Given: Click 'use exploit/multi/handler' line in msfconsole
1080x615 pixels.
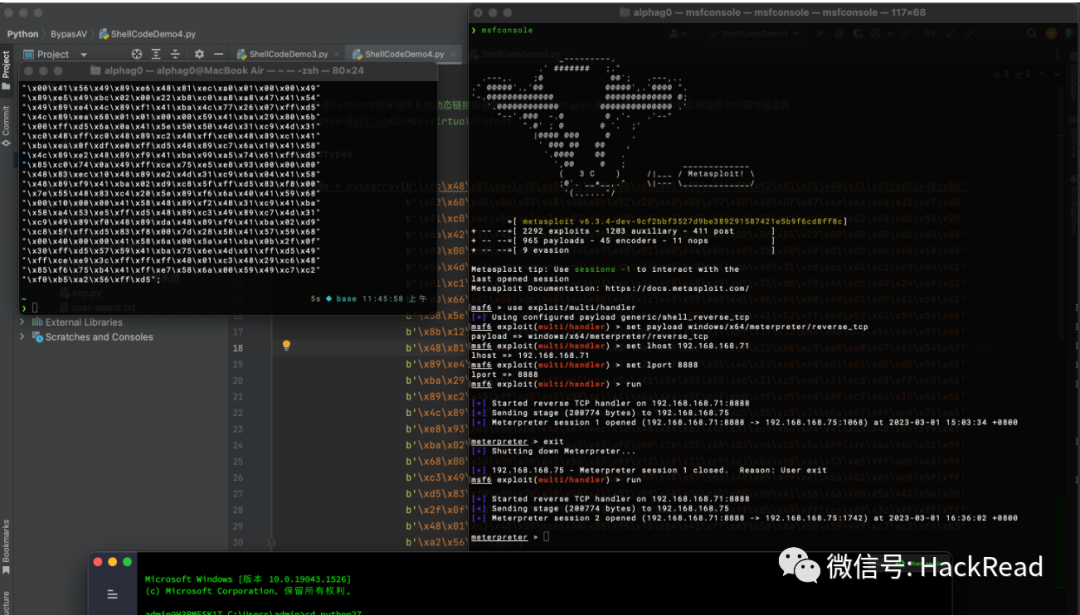Looking at the screenshot, I should [x=553, y=308].
